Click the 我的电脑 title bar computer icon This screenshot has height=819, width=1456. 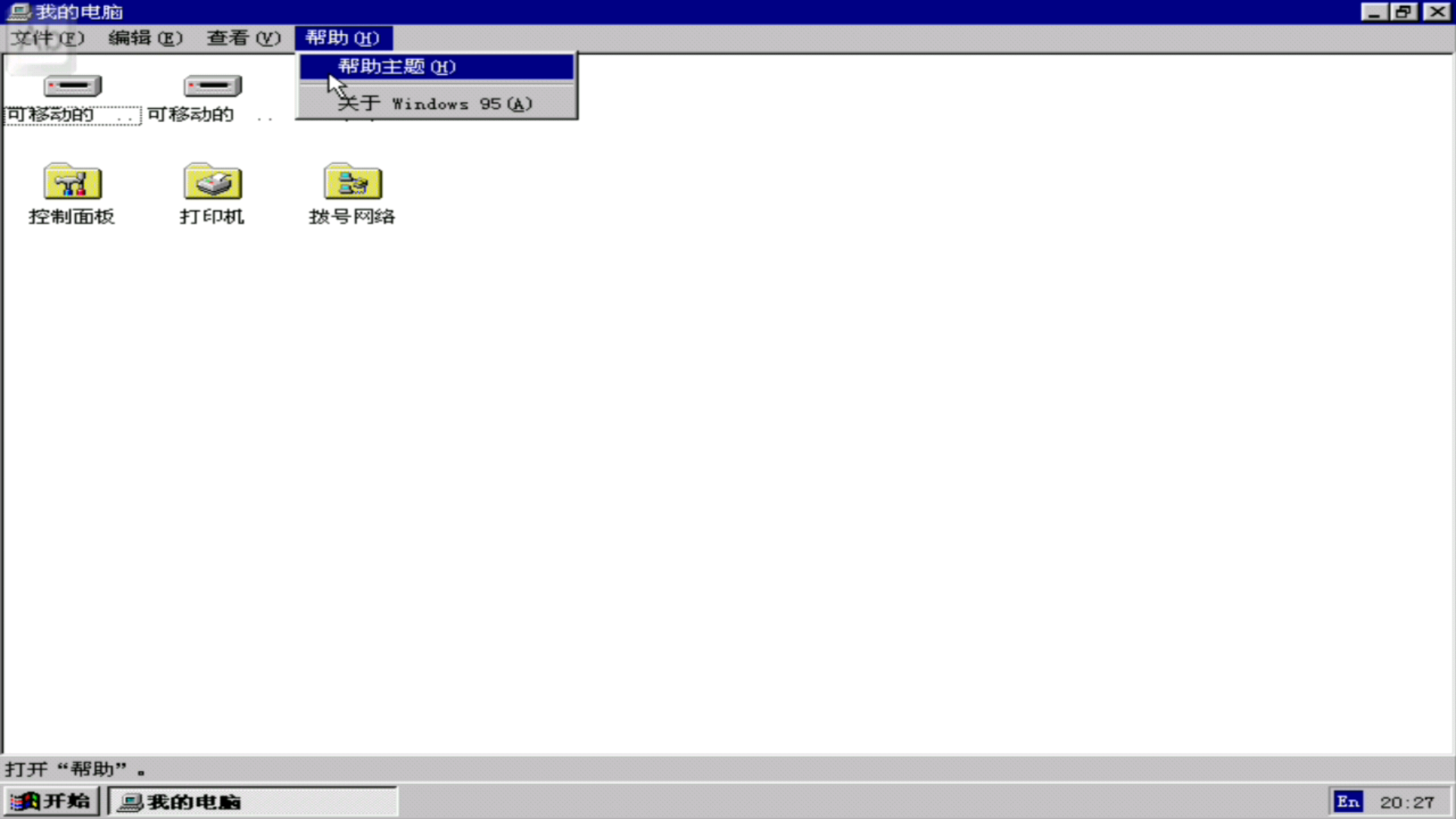19,12
